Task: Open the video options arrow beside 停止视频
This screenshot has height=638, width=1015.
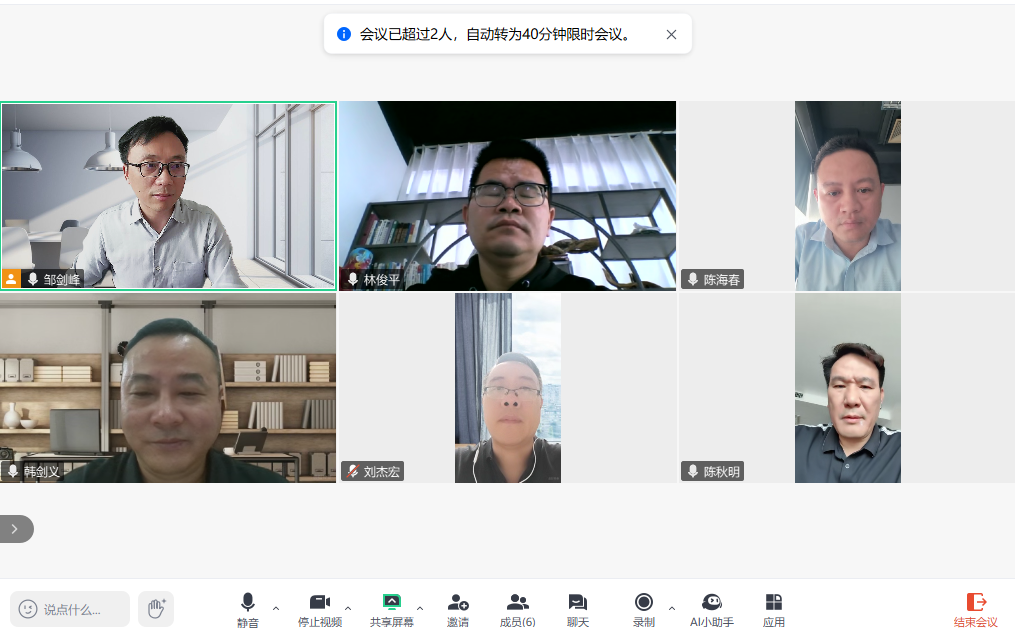Action: [x=348, y=608]
